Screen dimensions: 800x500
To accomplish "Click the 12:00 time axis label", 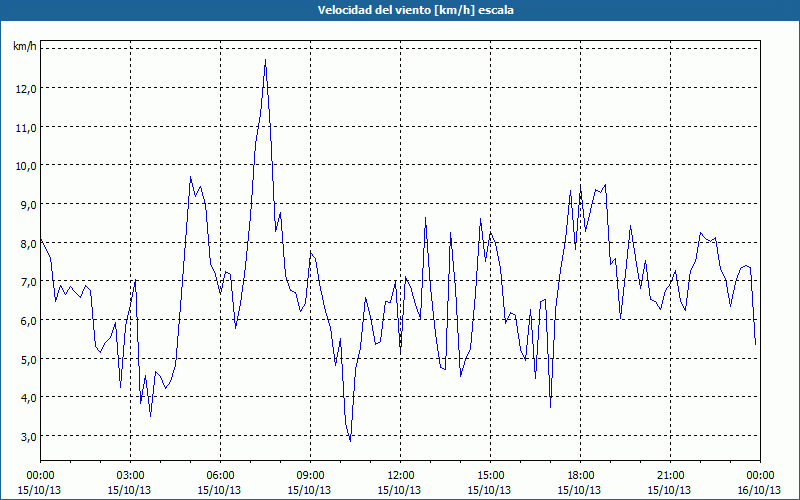I will tap(401, 476).
